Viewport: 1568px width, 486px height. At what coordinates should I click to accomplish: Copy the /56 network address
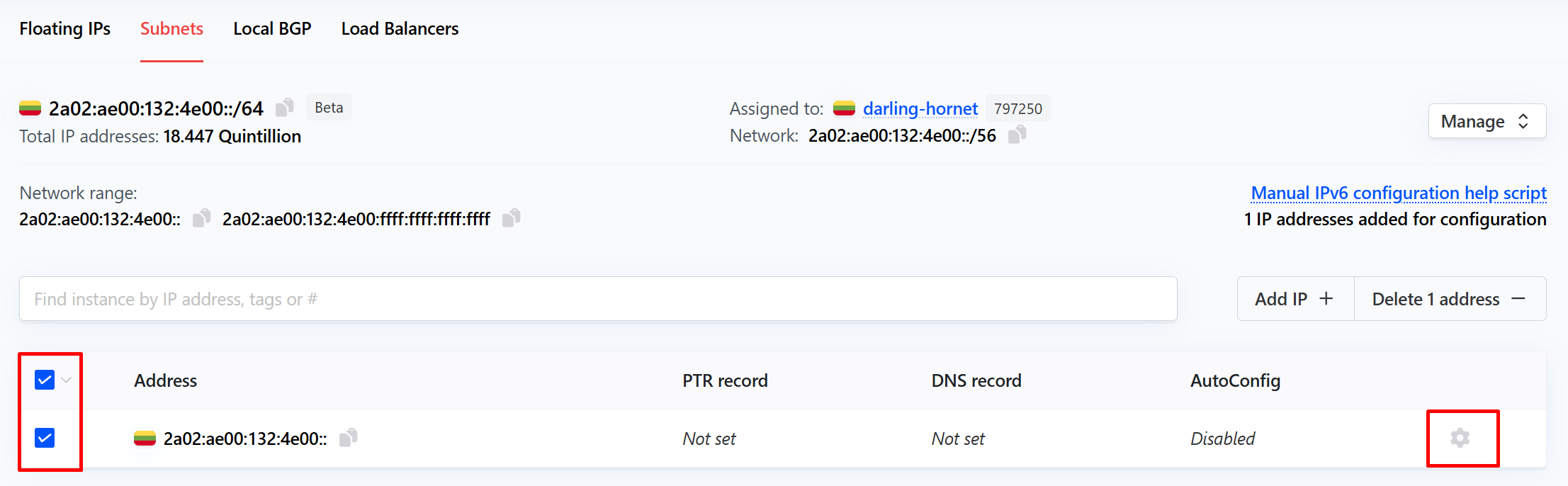(1017, 135)
